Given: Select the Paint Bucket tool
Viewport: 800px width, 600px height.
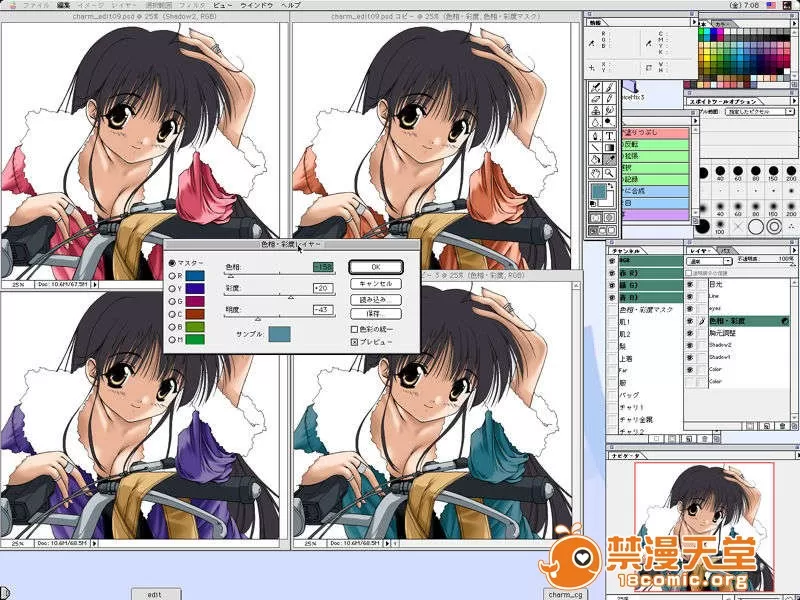Looking at the screenshot, I should click(x=594, y=160).
